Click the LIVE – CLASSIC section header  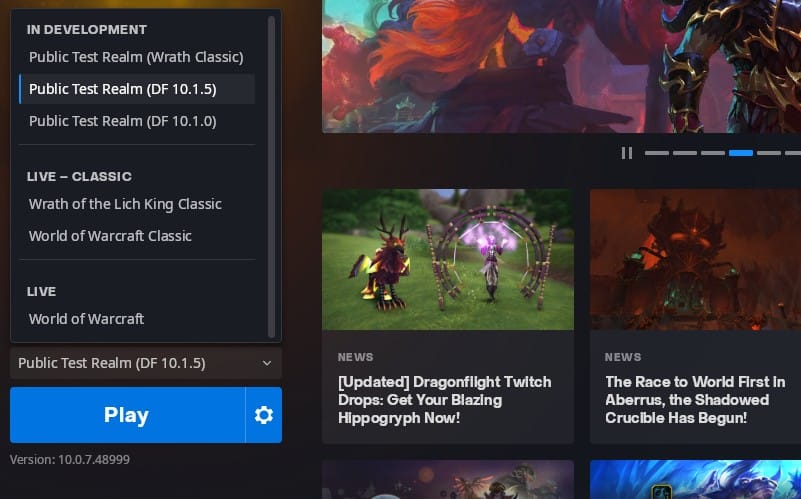click(x=79, y=176)
